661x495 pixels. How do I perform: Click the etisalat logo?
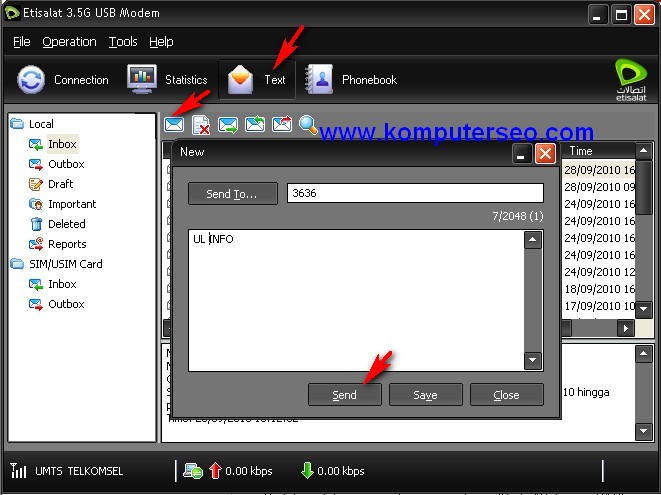(x=631, y=80)
